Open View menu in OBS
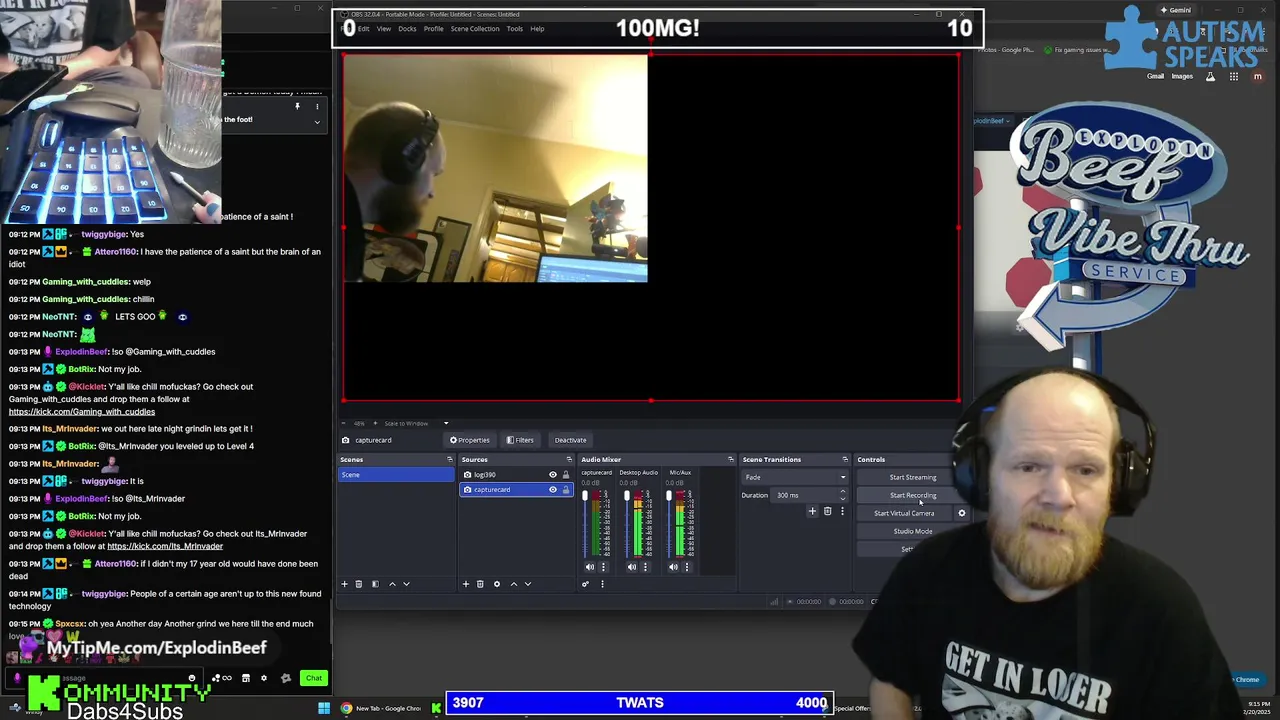The image size is (1280, 720). 384,29
